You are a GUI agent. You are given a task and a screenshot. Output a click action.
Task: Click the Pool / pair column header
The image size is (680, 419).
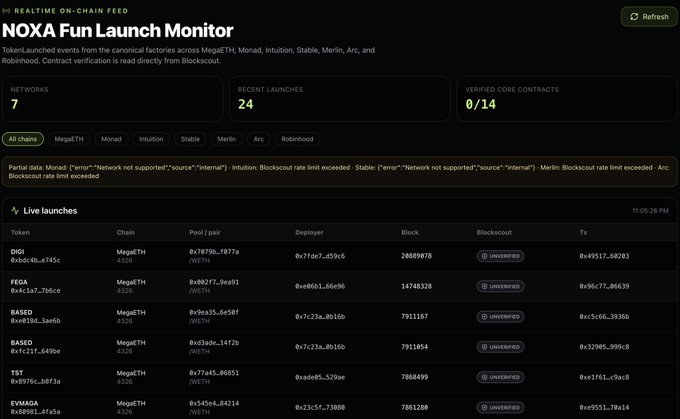coord(205,232)
